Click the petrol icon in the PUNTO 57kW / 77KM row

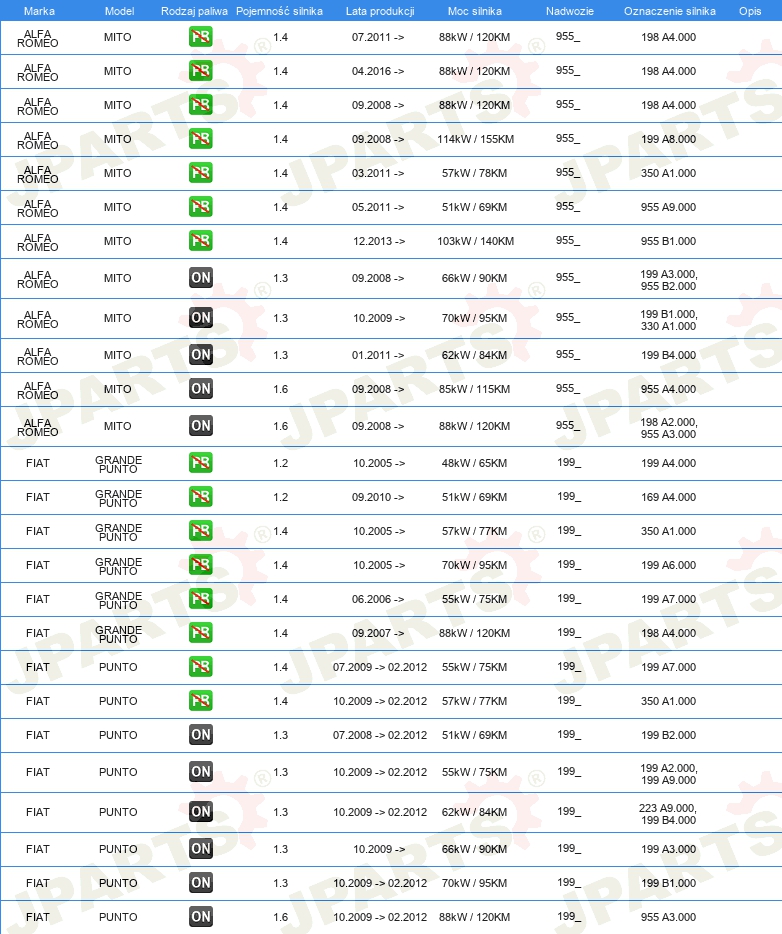[x=200, y=700]
